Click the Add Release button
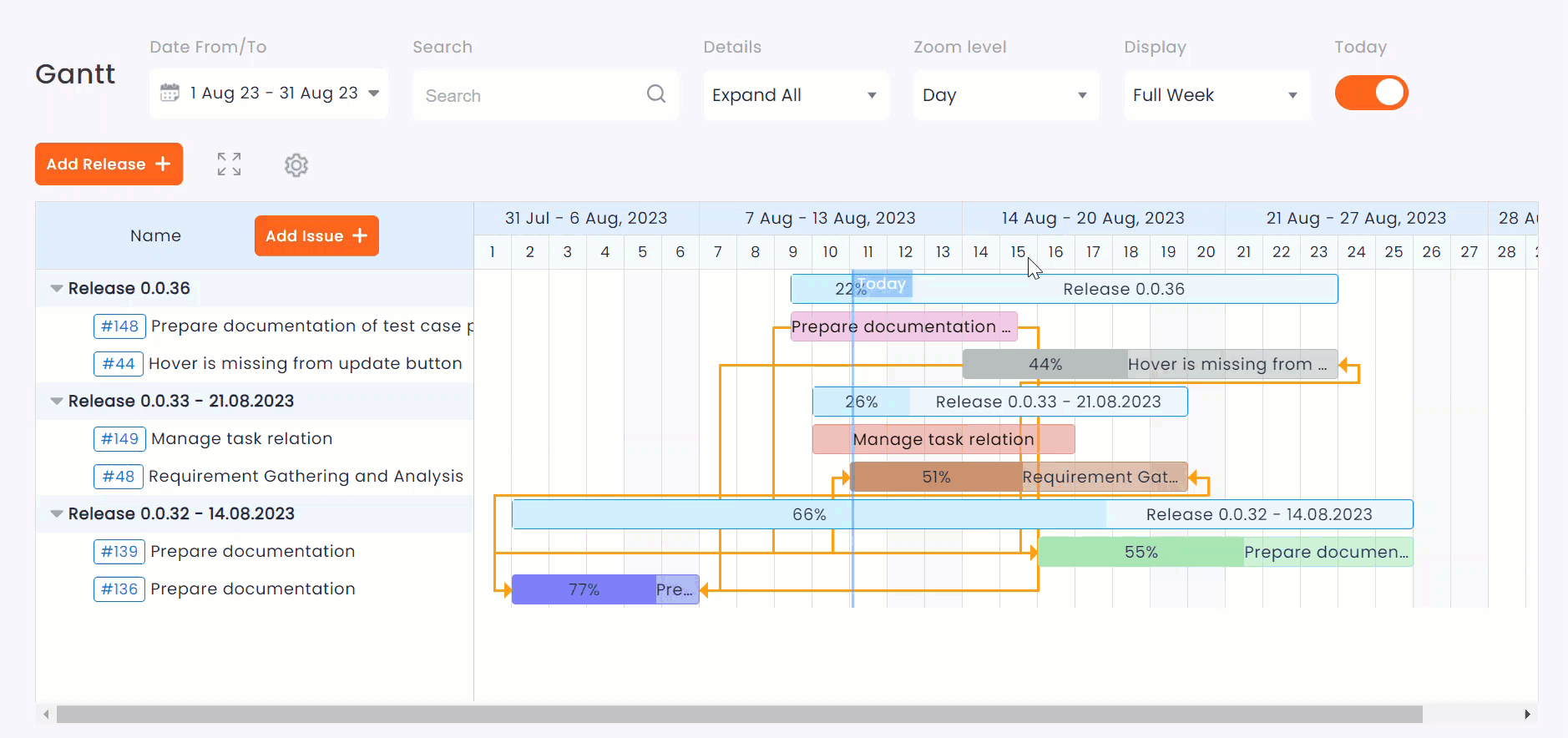The image size is (1568, 738). coord(109,164)
